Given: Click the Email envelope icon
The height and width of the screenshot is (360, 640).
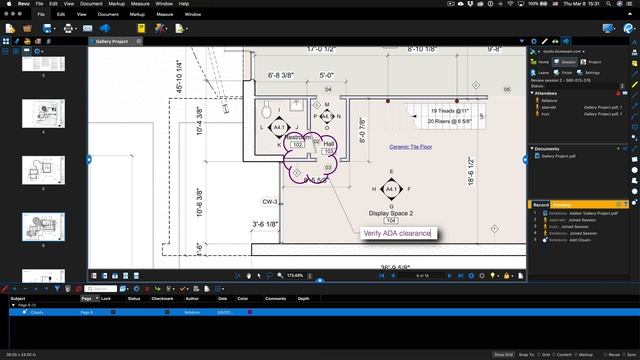Looking at the screenshot, I should click(x=87, y=28).
